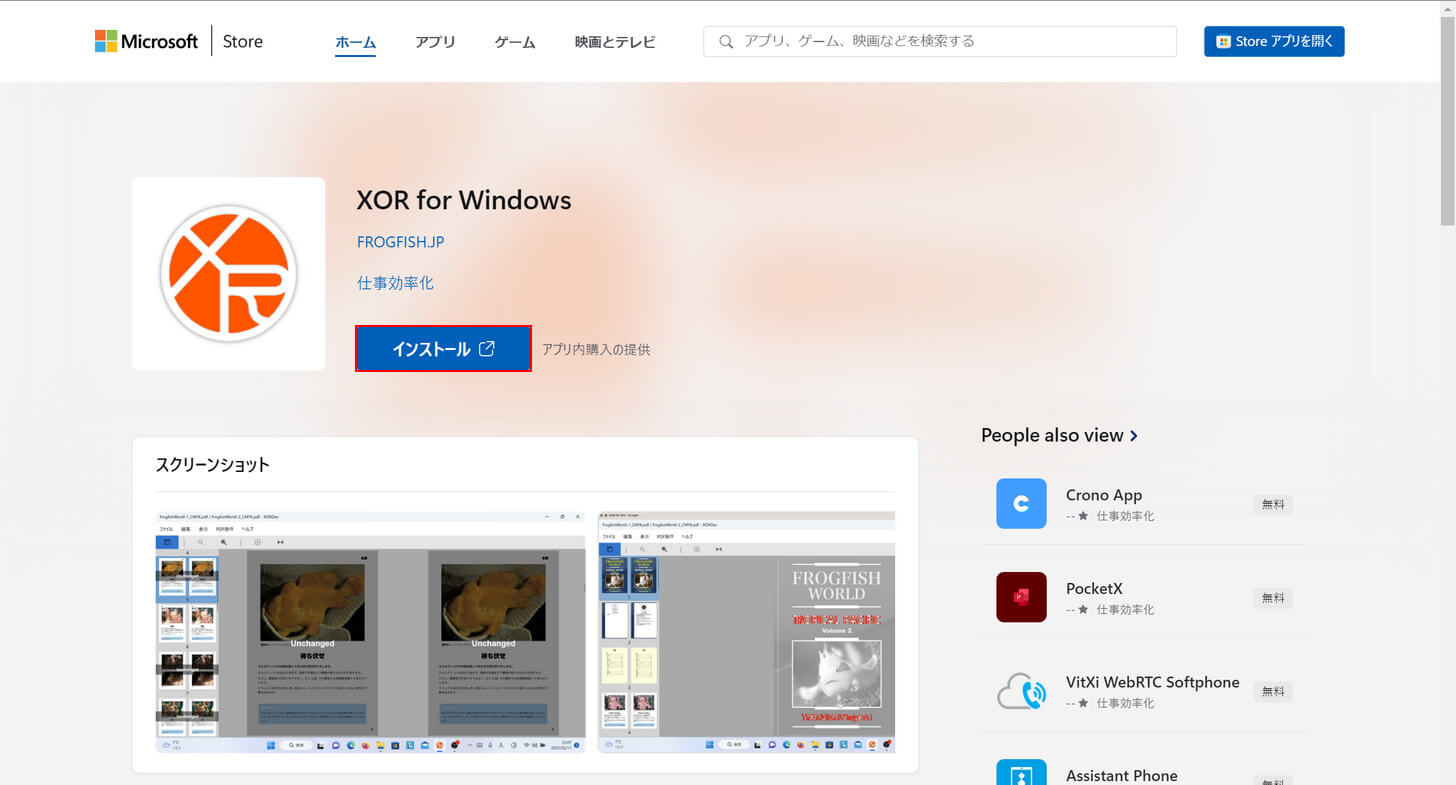Click the Store アプリを開く button

coord(1274,41)
